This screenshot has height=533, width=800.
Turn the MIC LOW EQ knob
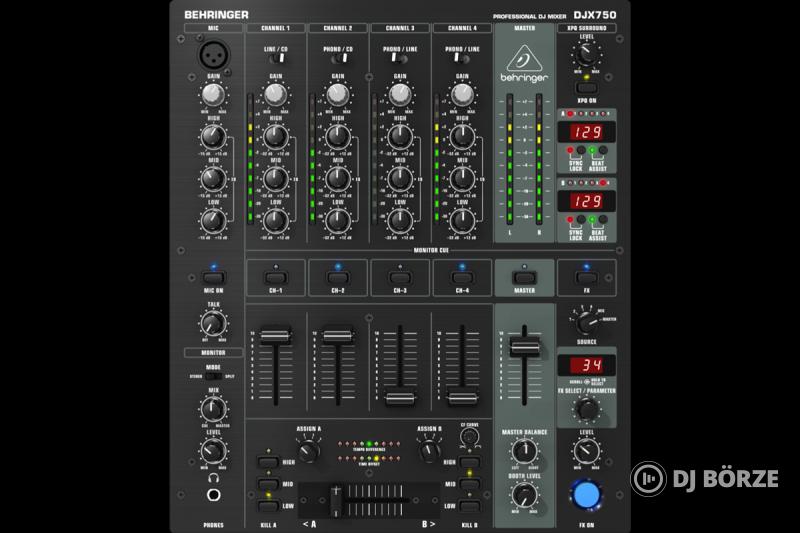pyautogui.click(x=213, y=220)
